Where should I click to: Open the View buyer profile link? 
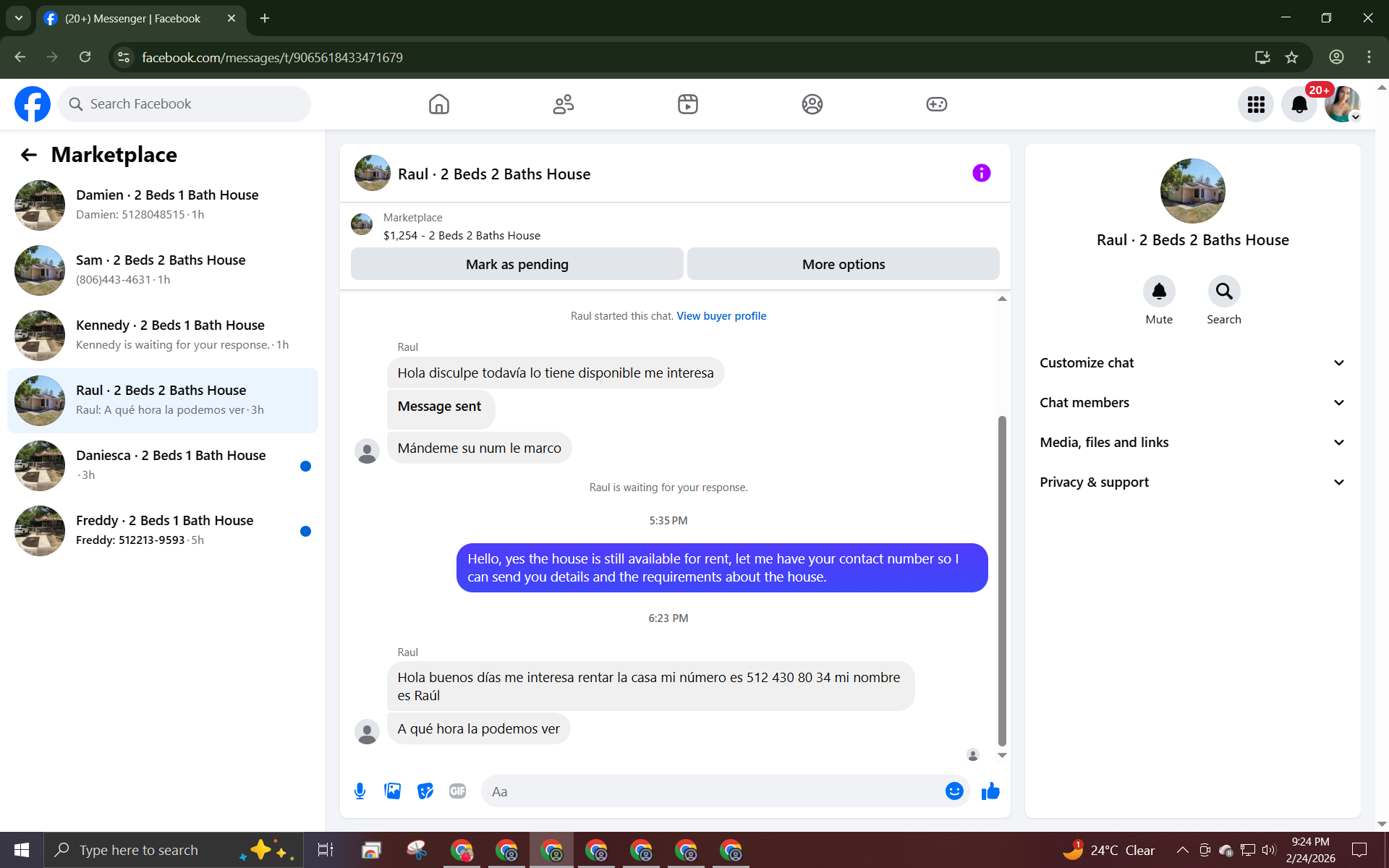coord(721,316)
